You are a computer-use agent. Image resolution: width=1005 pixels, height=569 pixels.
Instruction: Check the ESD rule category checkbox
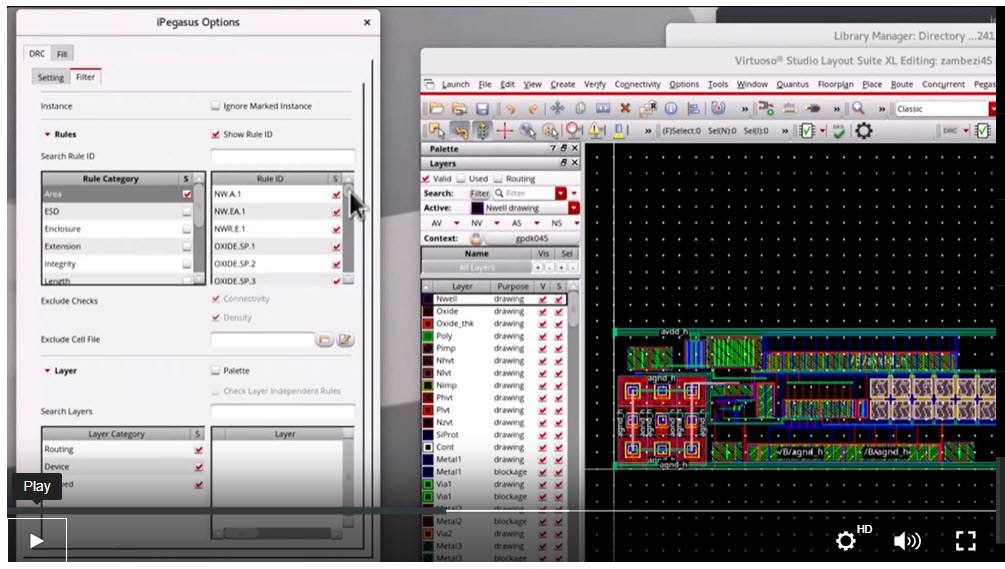(186, 212)
